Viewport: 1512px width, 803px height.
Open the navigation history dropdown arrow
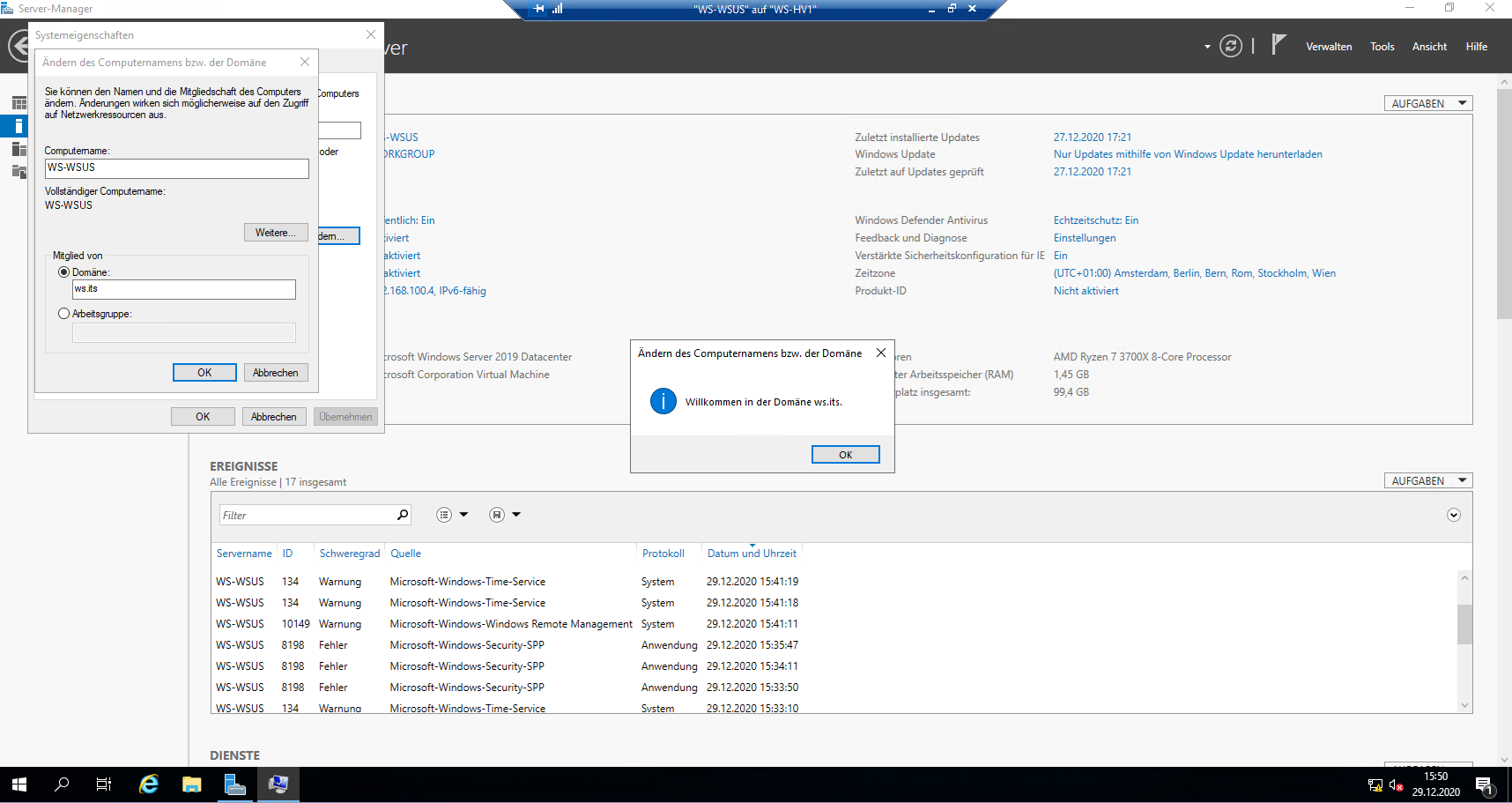click(x=1207, y=47)
